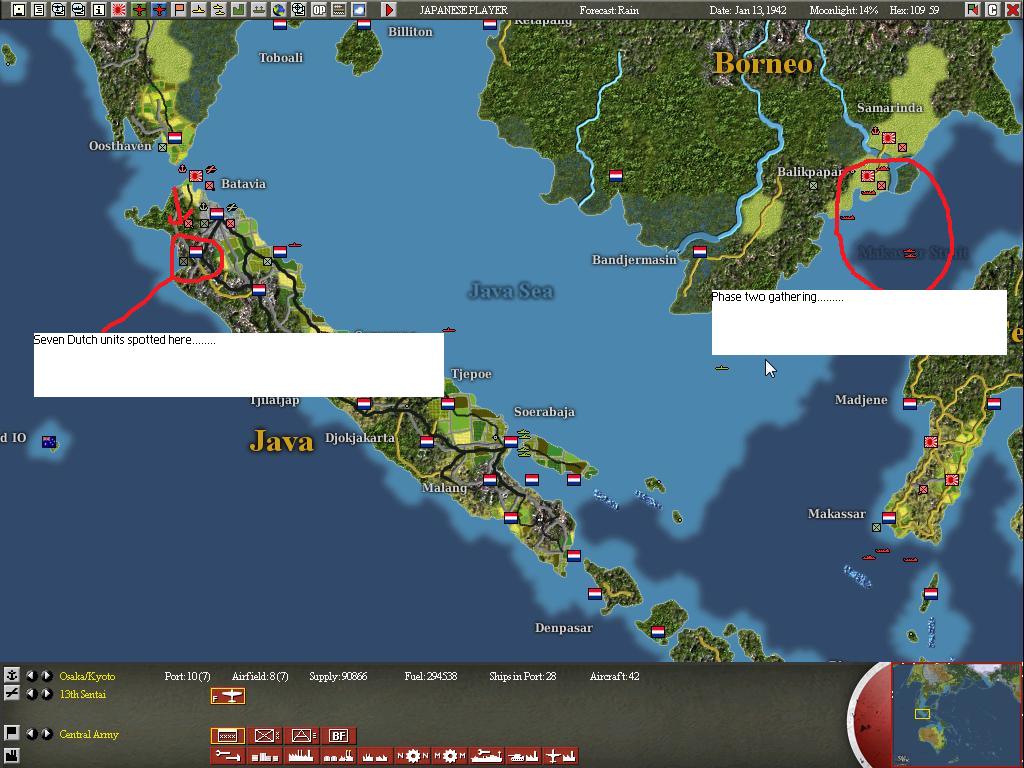Click the XXXX headquarters unit button
1024x768 pixels.
click(228, 736)
